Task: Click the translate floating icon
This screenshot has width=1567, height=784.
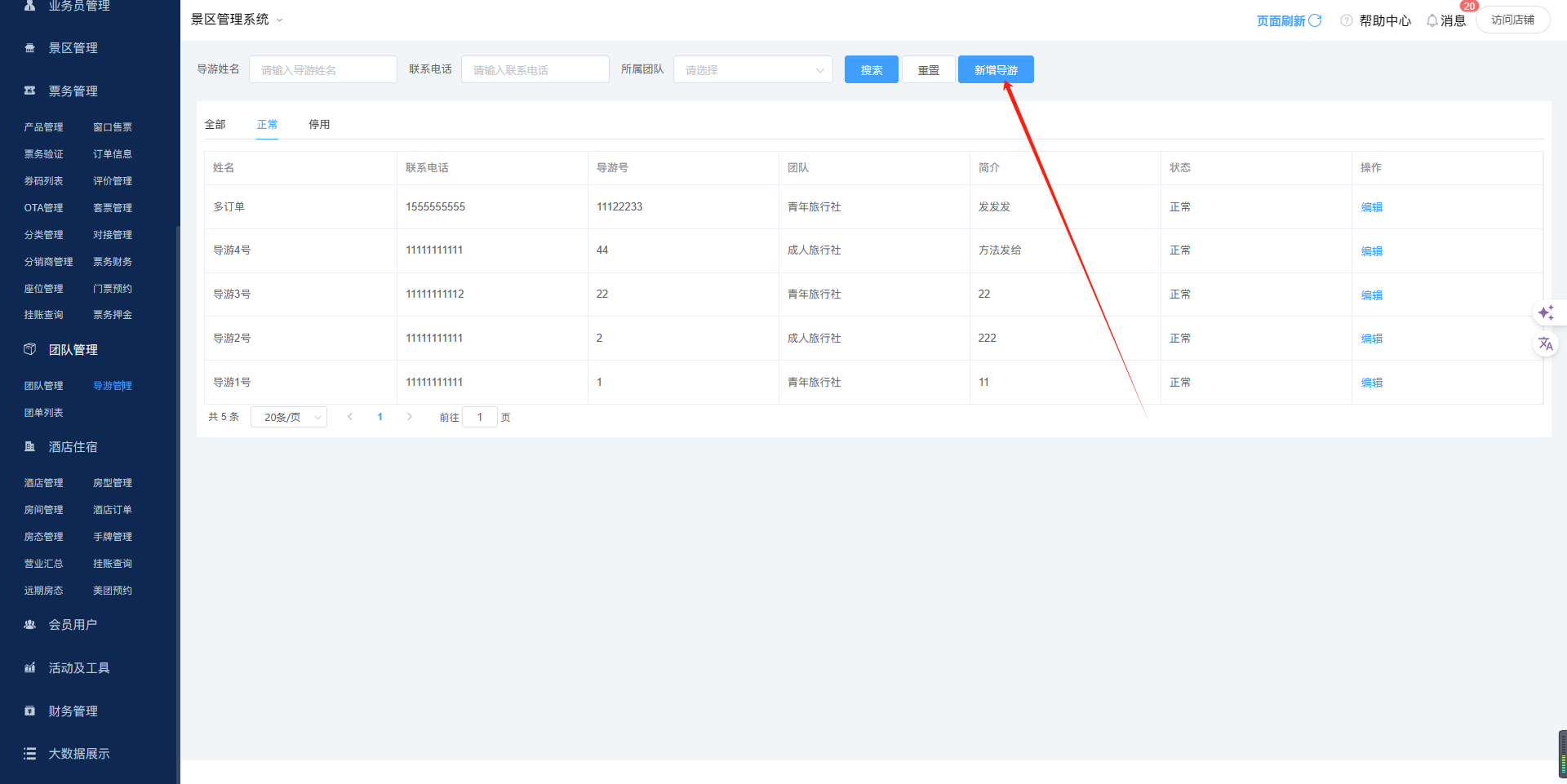Action: 1545,344
